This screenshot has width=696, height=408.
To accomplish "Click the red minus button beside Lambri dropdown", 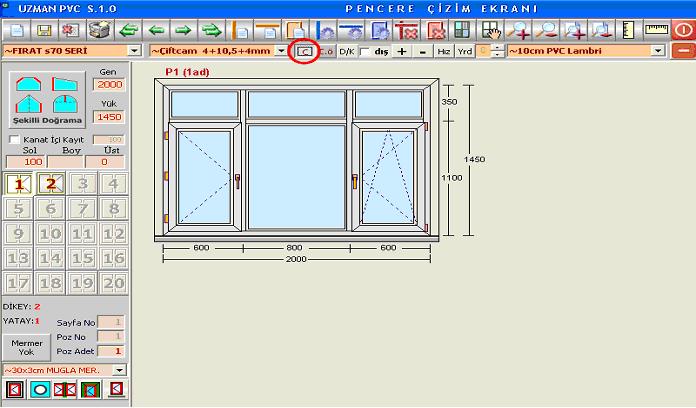I will coord(683,51).
